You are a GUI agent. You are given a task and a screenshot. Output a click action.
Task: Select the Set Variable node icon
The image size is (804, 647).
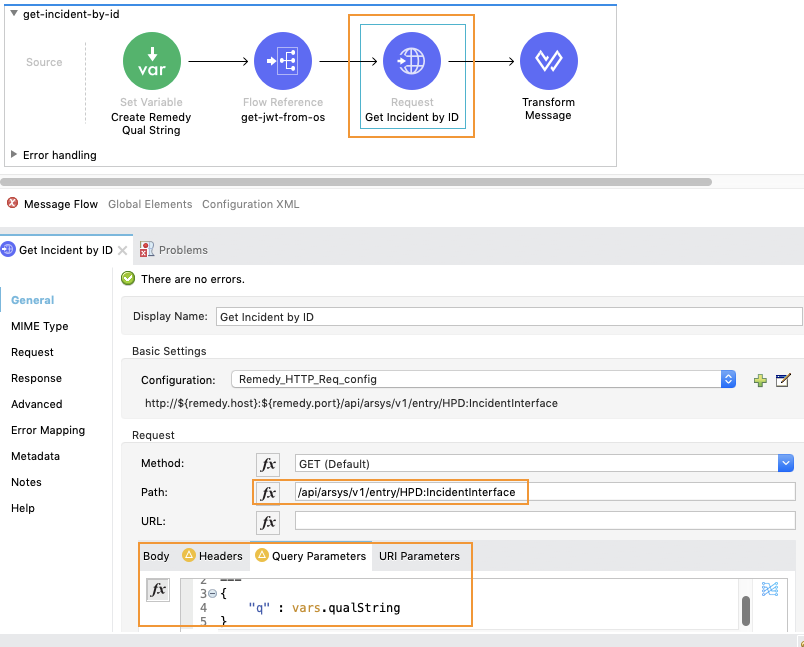[x=152, y=61]
